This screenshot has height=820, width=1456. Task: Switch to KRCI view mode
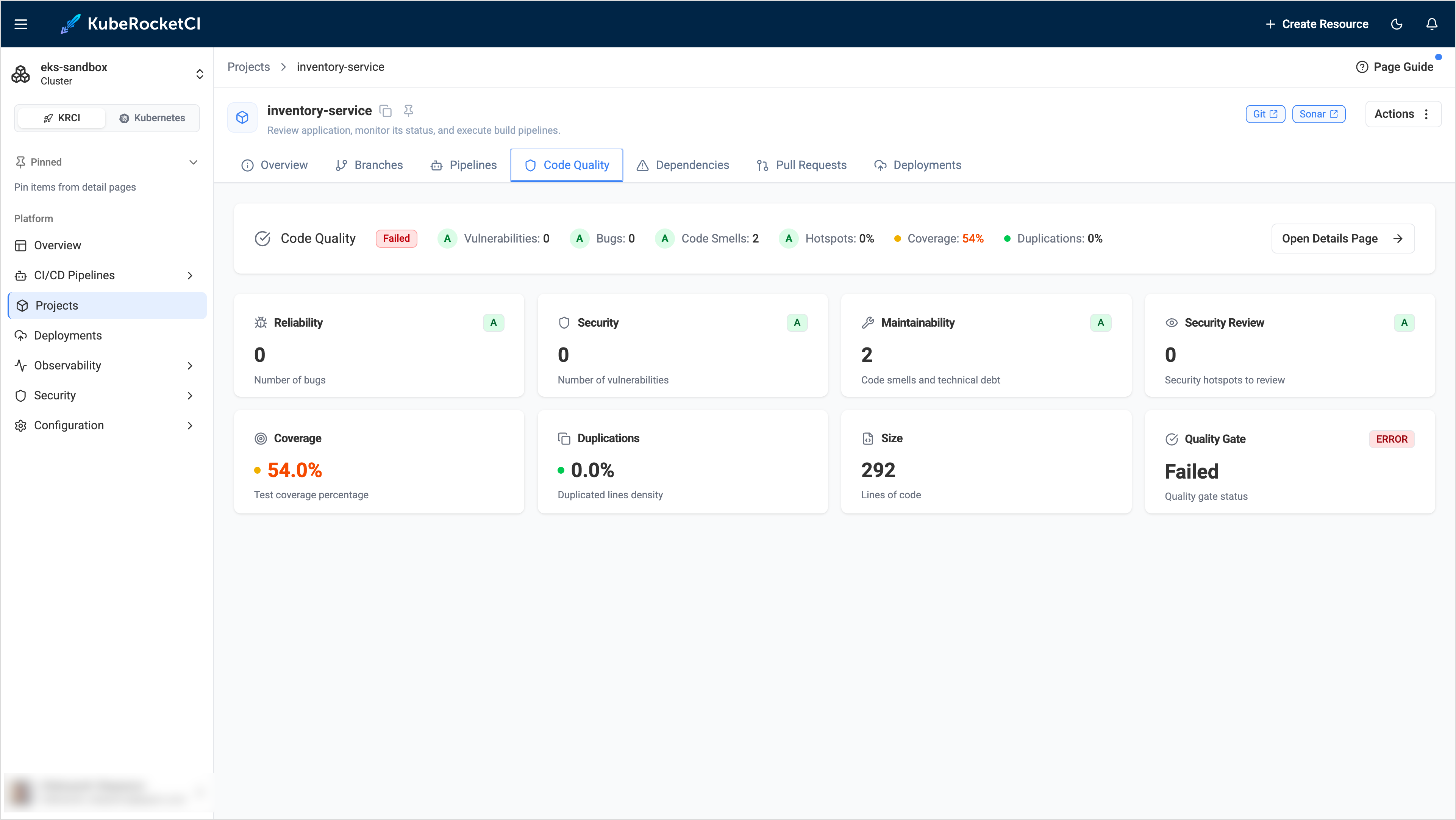(62, 117)
